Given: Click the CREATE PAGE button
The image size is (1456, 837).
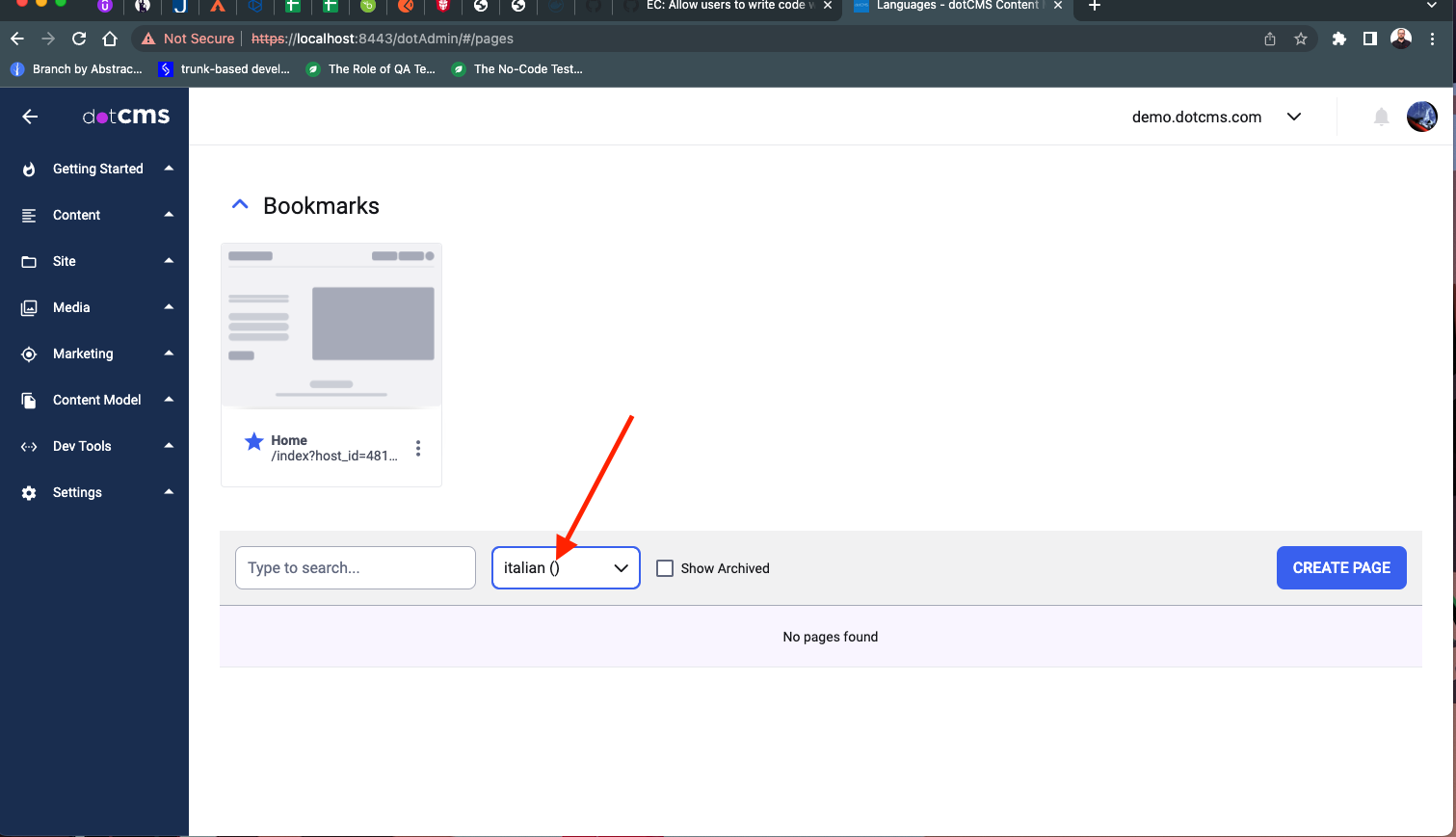Looking at the screenshot, I should click(x=1341, y=567).
